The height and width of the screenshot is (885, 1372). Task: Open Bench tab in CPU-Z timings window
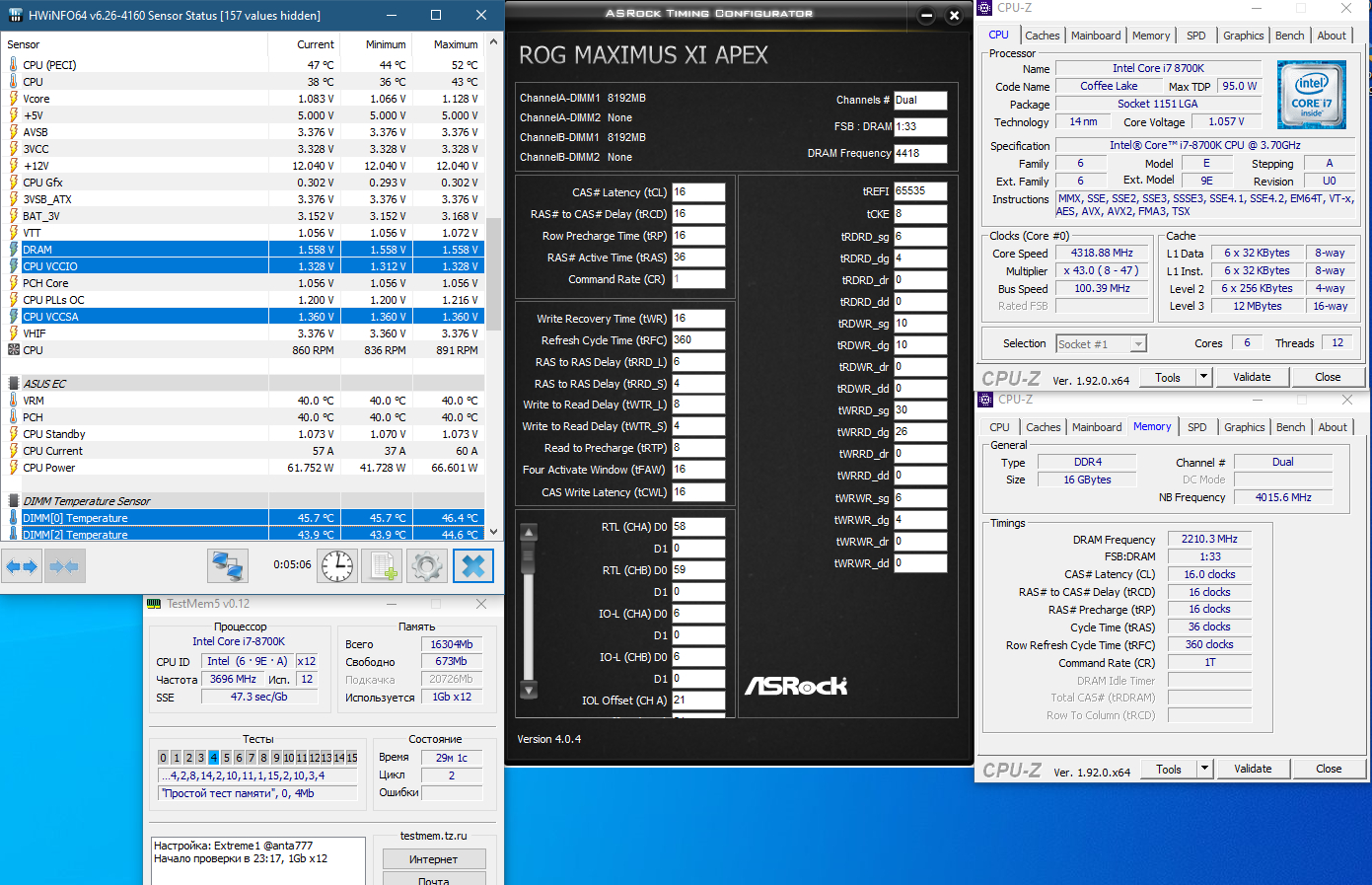(1291, 427)
